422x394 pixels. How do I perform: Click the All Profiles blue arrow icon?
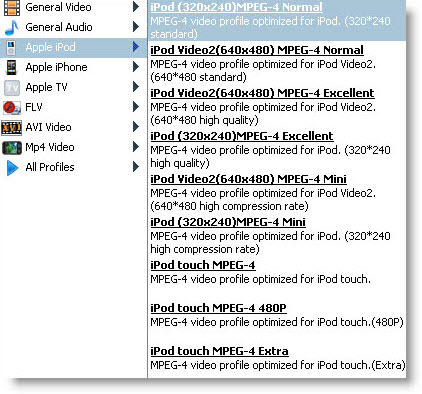click(12, 168)
